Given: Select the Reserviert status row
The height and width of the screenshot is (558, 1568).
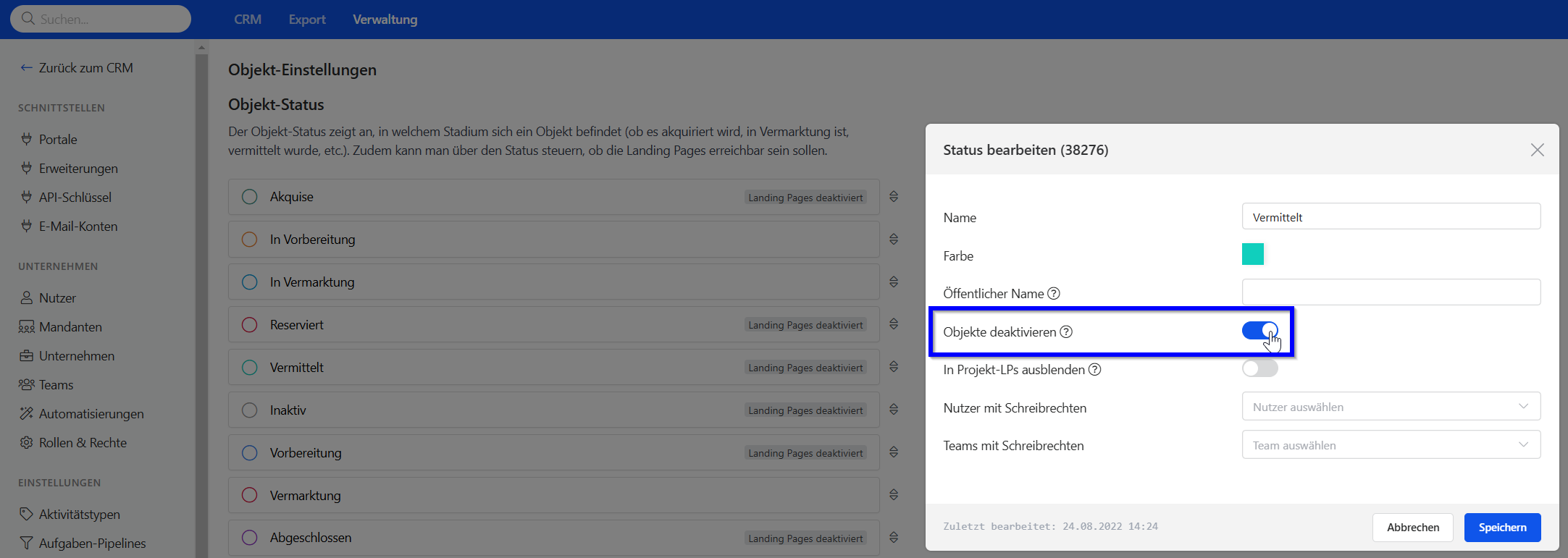Looking at the screenshot, I should [553, 325].
